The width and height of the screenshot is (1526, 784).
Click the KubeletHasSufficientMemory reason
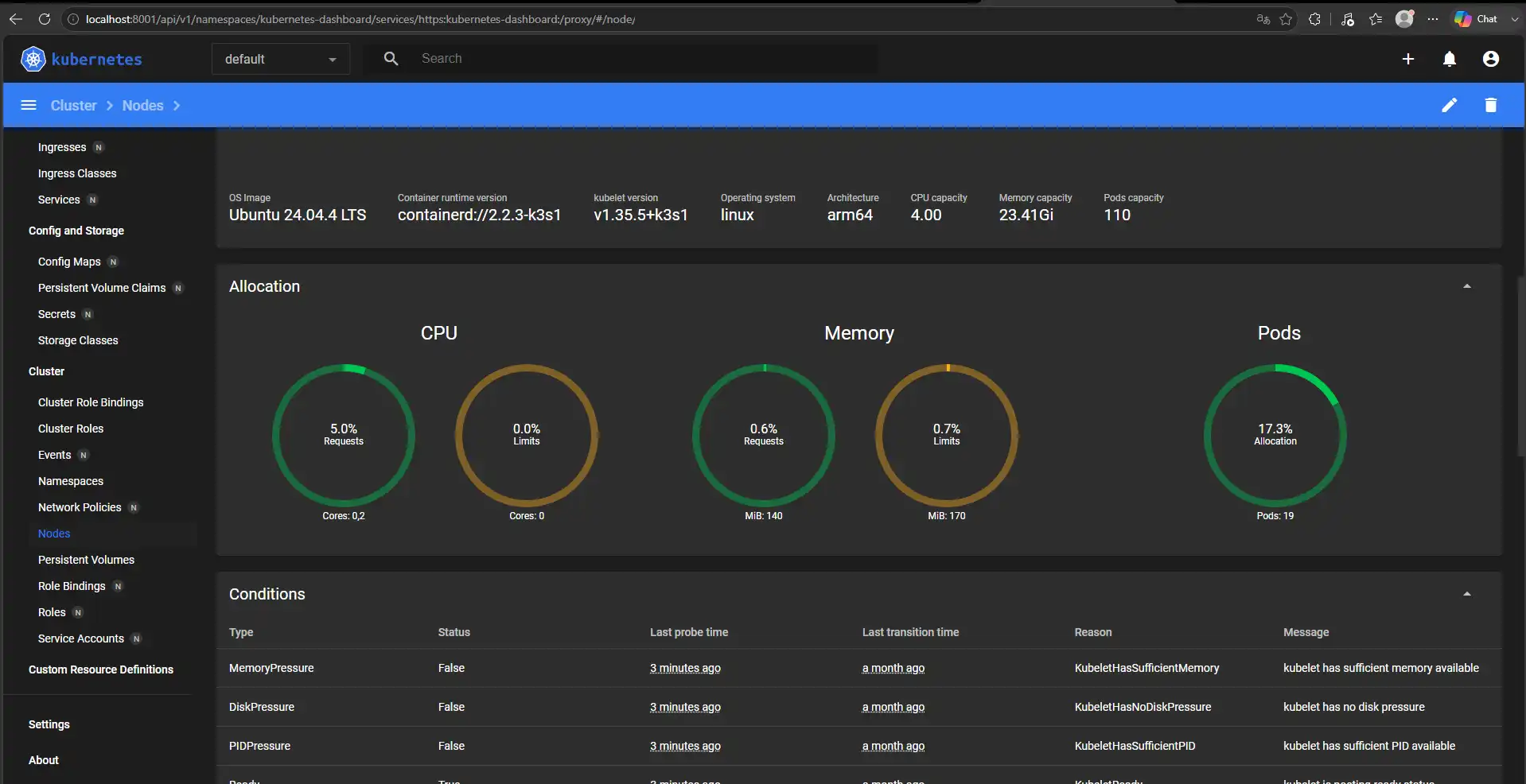pyautogui.click(x=1146, y=668)
